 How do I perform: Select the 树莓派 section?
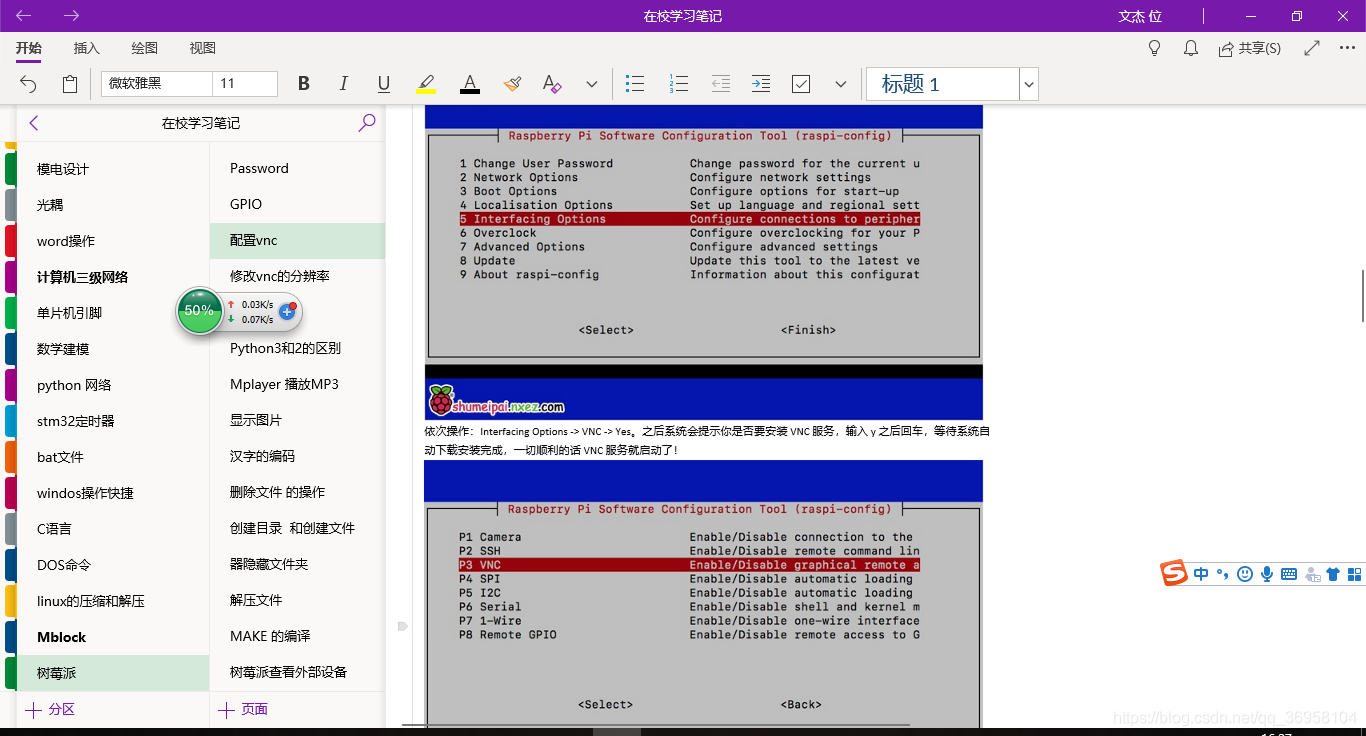pyautogui.click(x=113, y=673)
